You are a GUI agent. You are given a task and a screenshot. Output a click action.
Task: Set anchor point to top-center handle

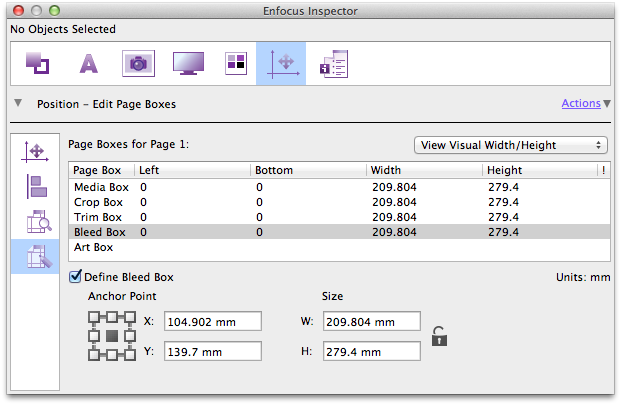point(112,317)
